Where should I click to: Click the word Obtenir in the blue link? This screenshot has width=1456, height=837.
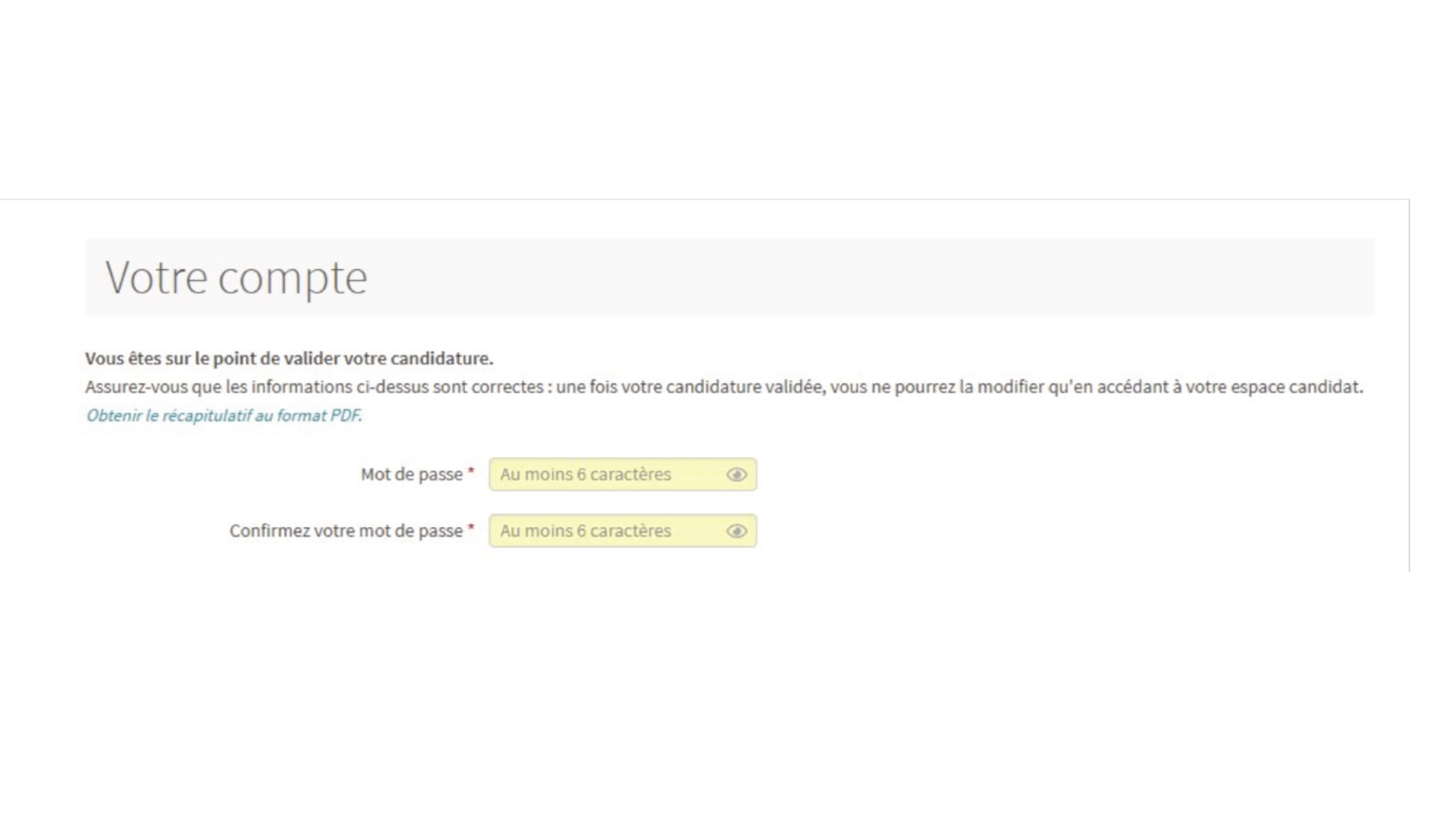pyautogui.click(x=113, y=416)
